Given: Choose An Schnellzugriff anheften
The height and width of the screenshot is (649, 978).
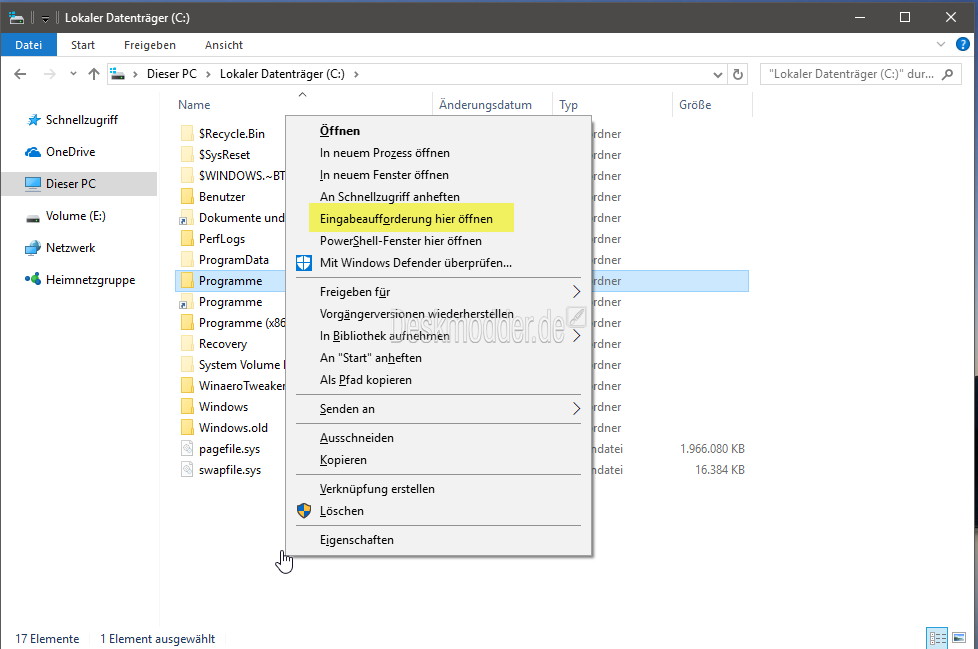Looking at the screenshot, I should pyautogui.click(x=438, y=196).
